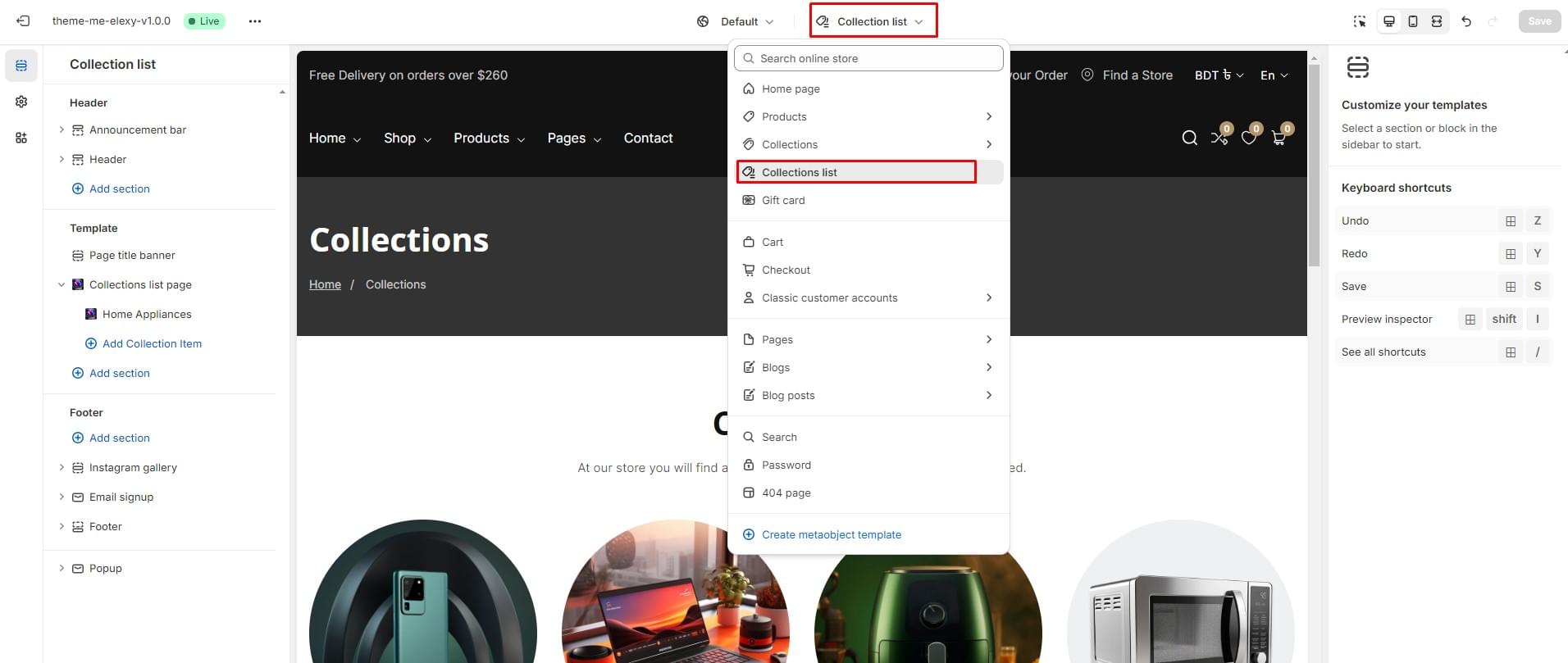
Task: Open the Theme settings gear icon
Action: tap(21, 102)
